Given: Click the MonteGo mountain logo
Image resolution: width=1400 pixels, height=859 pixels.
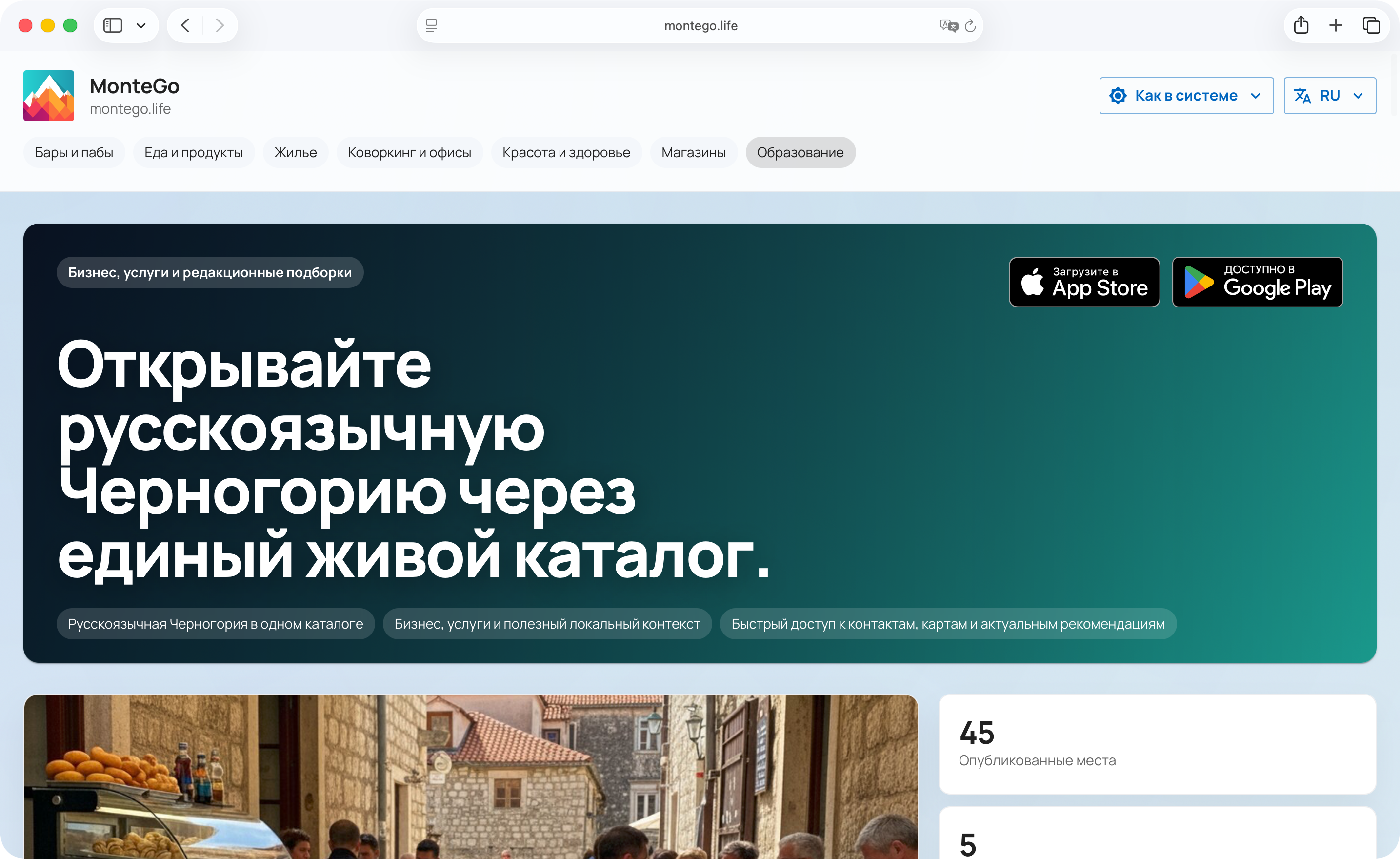Looking at the screenshot, I should 48,96.
